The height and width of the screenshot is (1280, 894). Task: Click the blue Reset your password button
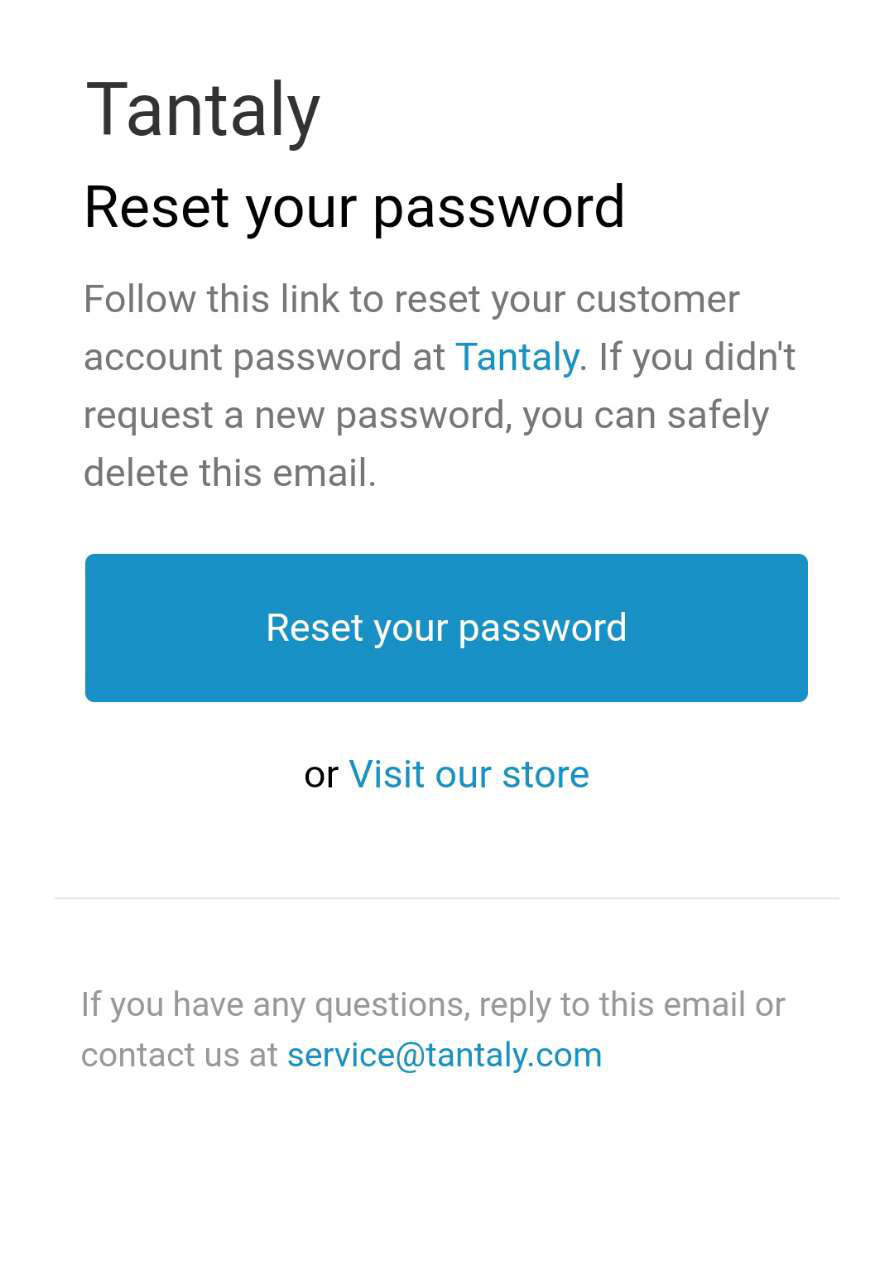(x=446, y=628)
